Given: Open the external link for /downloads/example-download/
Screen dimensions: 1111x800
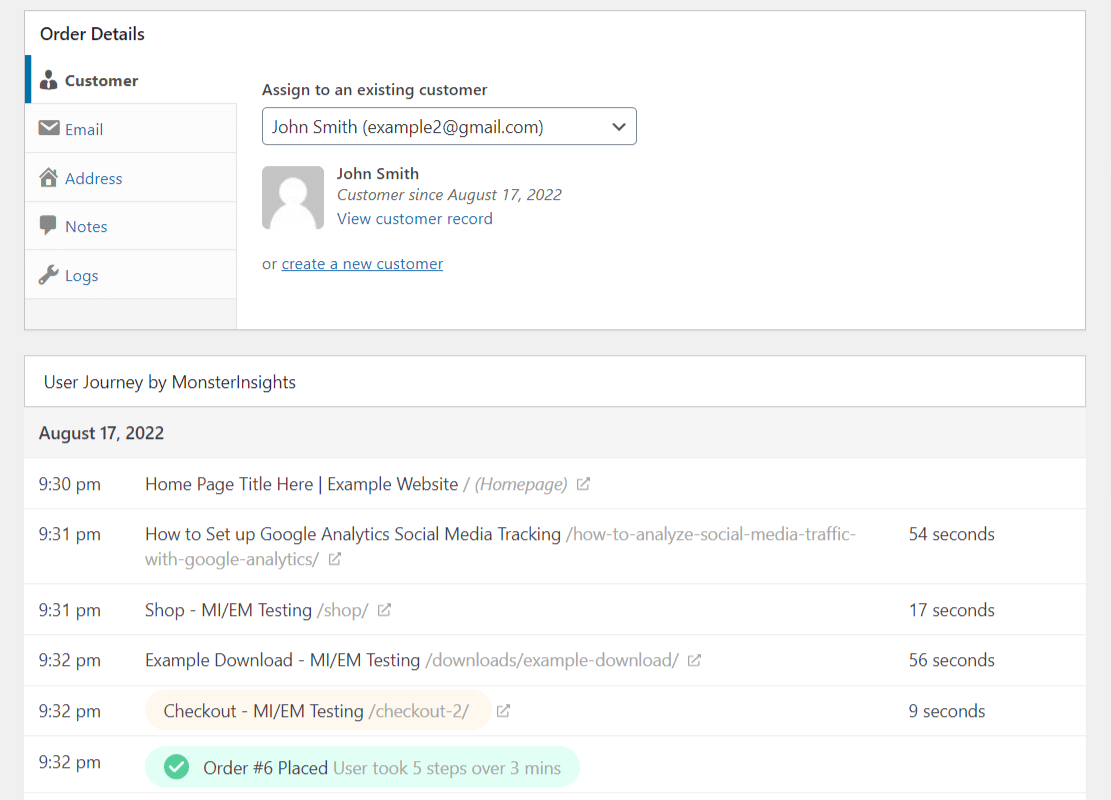Looking at the screenshot, I should click(695, 660).
